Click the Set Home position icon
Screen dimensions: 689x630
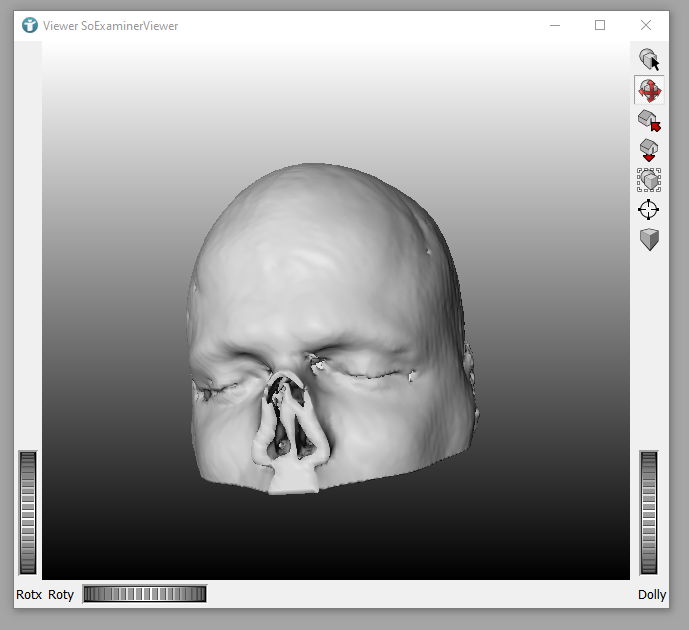point(649,150)
